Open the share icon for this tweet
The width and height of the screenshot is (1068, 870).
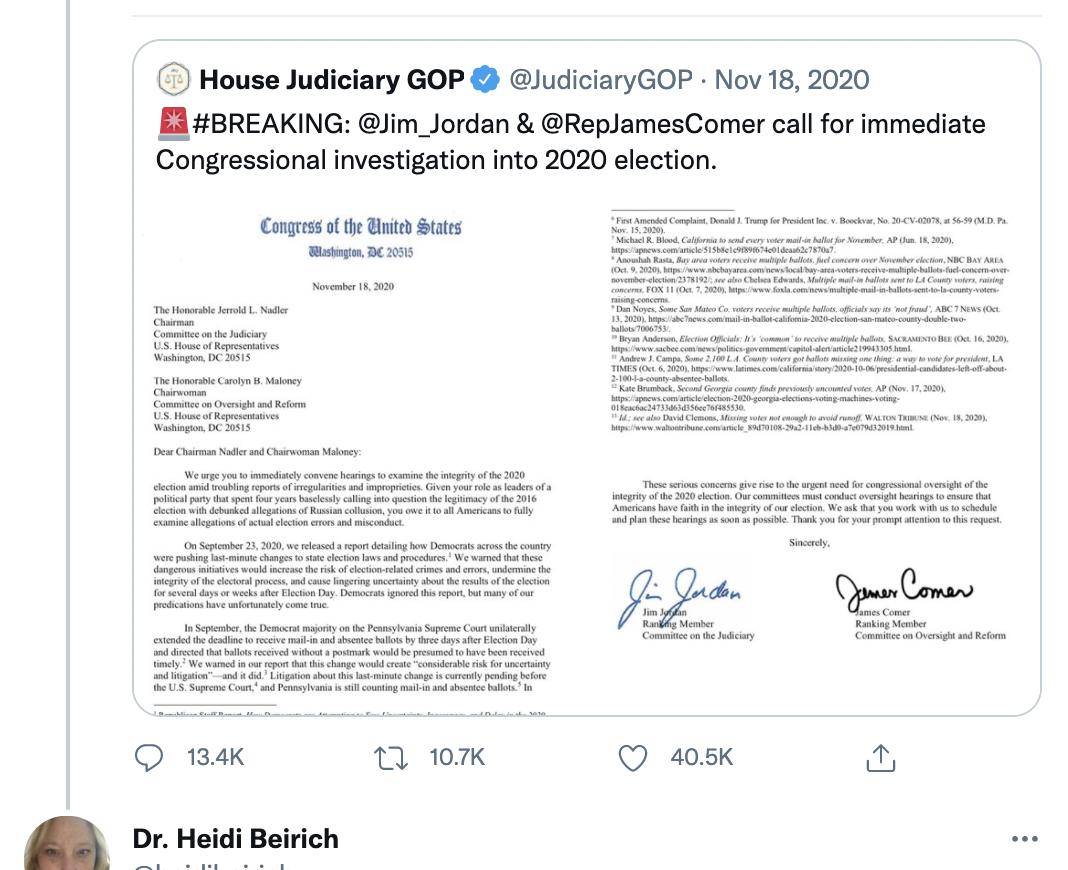click(x=880, y=758)
